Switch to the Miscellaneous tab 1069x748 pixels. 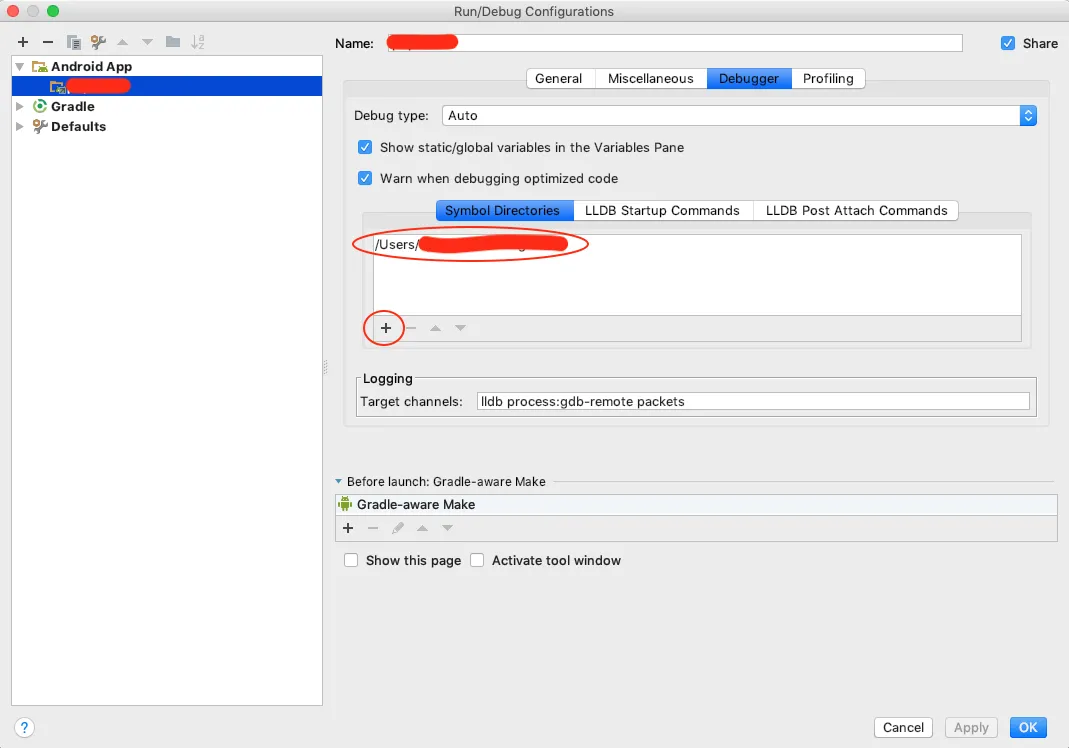(650, 78)
